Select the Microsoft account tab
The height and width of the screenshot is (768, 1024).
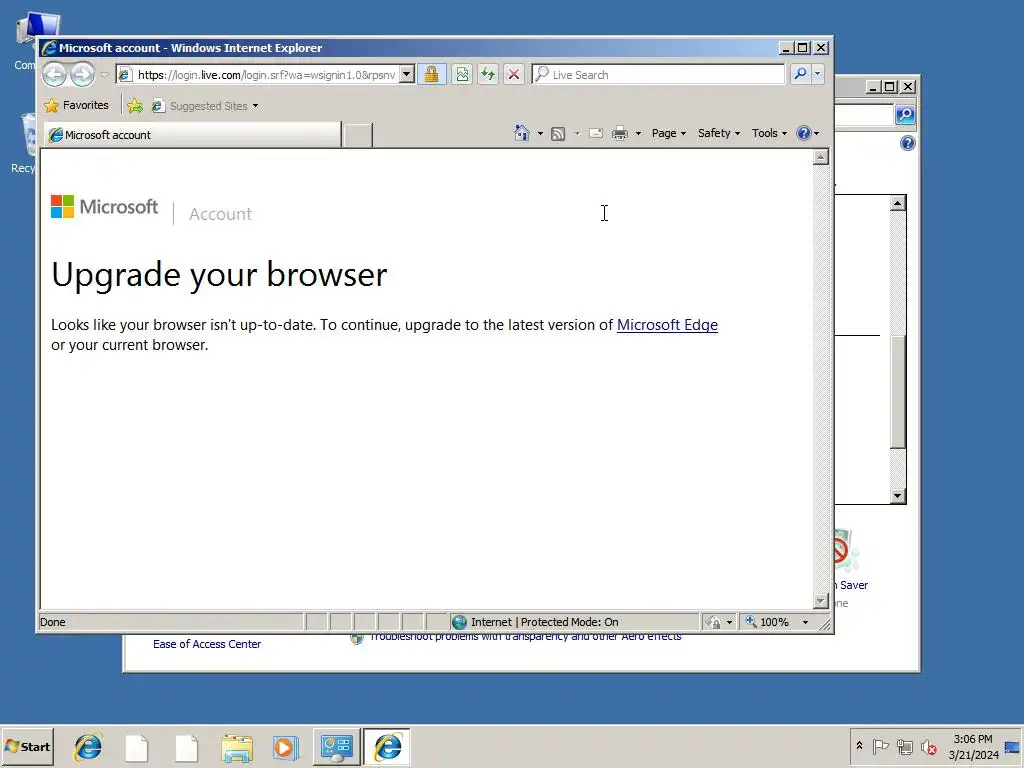(193, 135)
